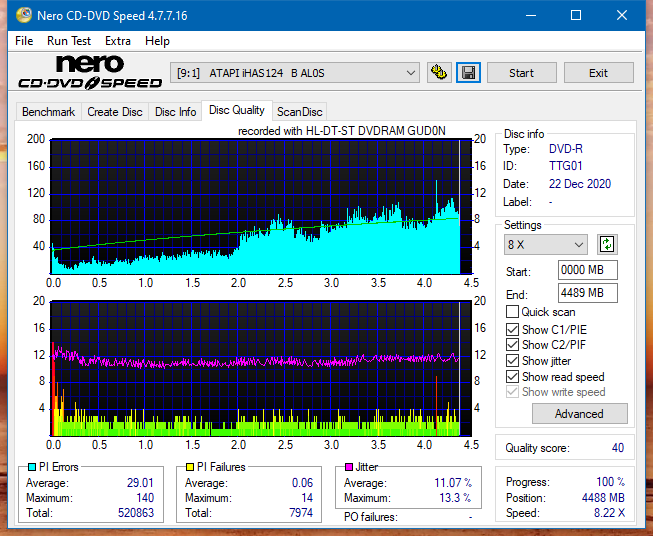This screenshot has width=653, height=536.
Task: Click the disabled Show write speed checkbox
Action: pos(512,392)
